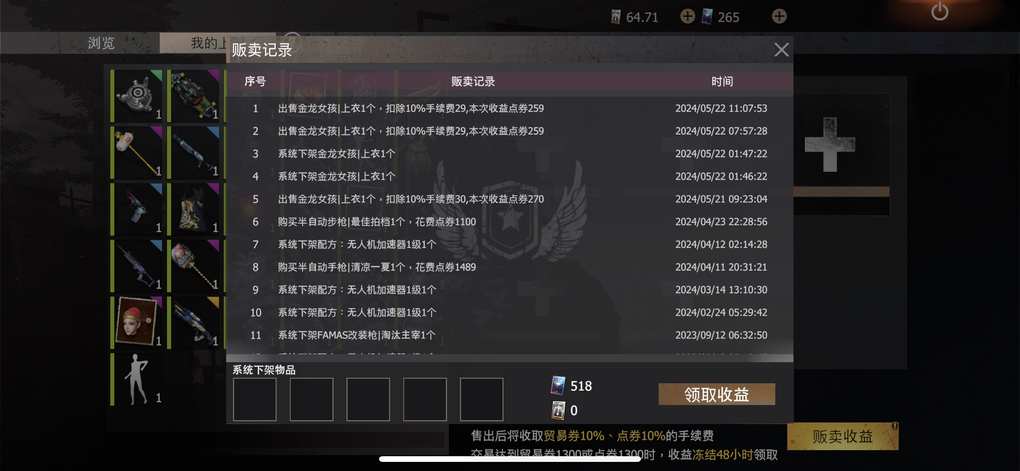Switch to the 浏览 browse tab
This screenshot has width=1020, height=471.
101,43
